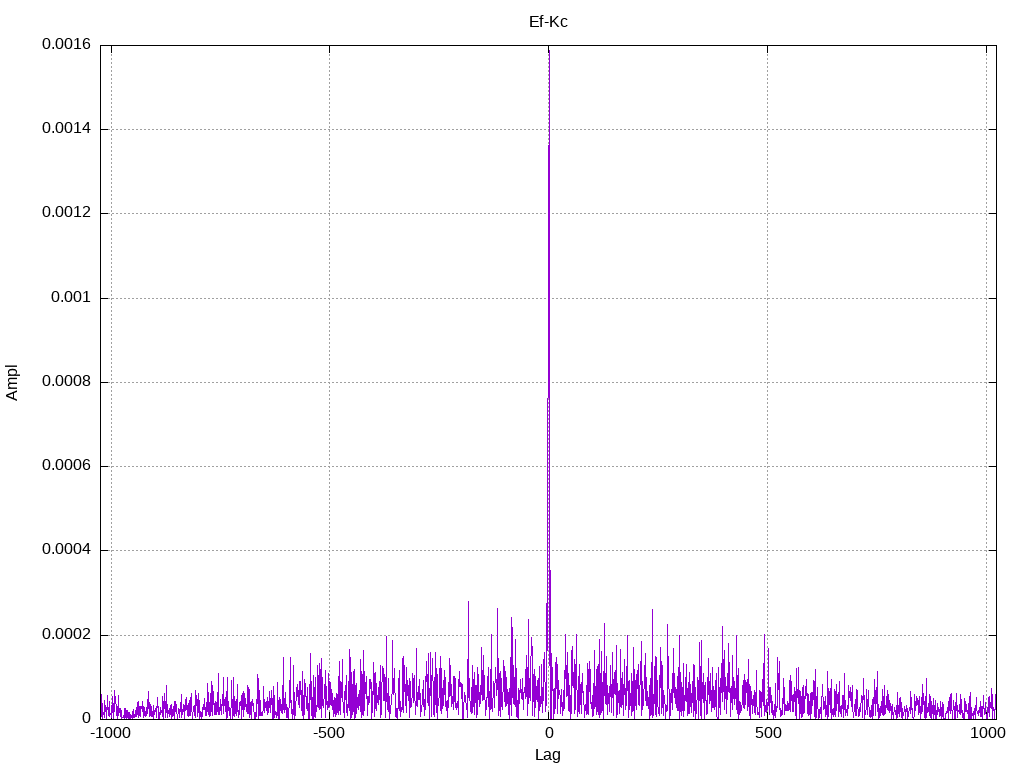Screen dimensions: 1024x768
Task: Click the 0.0016 y-axis tick label
Action: click(x=67, y=44)
